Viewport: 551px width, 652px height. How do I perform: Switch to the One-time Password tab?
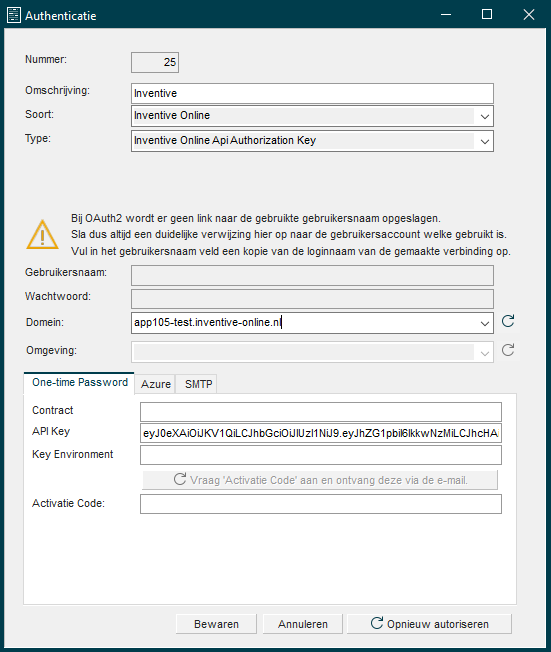pos(79,383)
